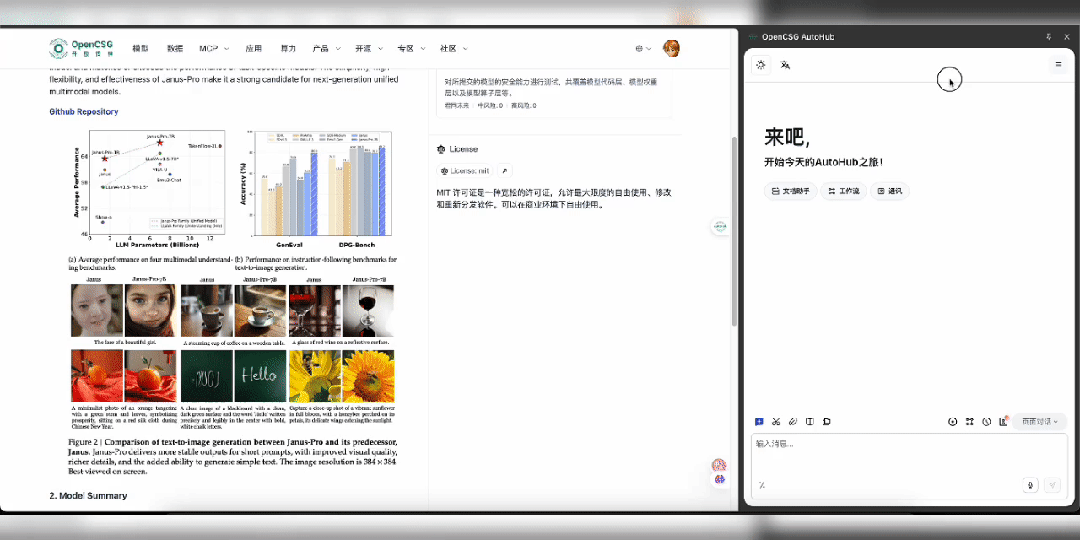Open the average performance scatter chart image
The height and width of the screenshot is (540, 1080).
pyautogui.click(x=148, y=189)
